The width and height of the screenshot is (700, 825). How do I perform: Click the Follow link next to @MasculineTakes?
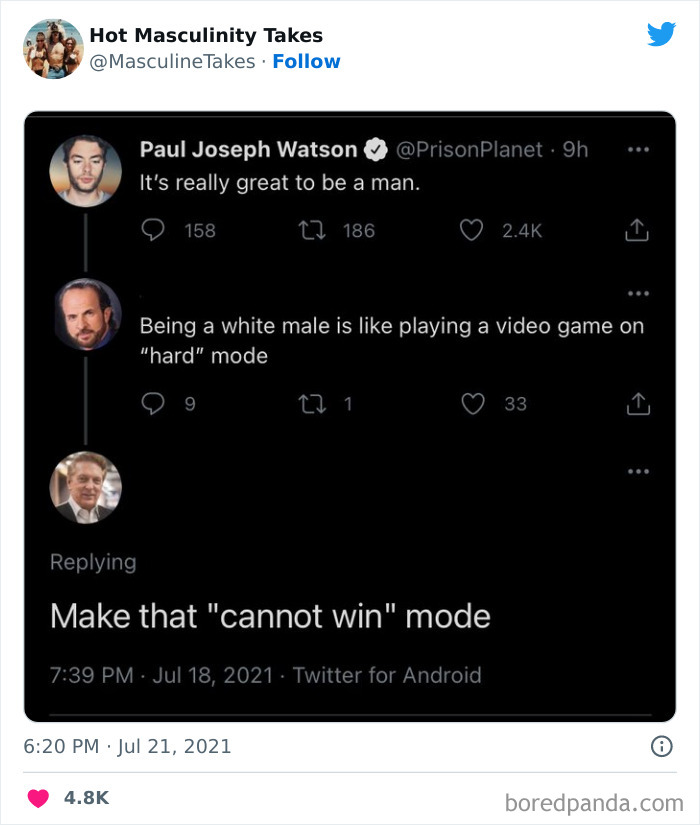click(307, 61)
